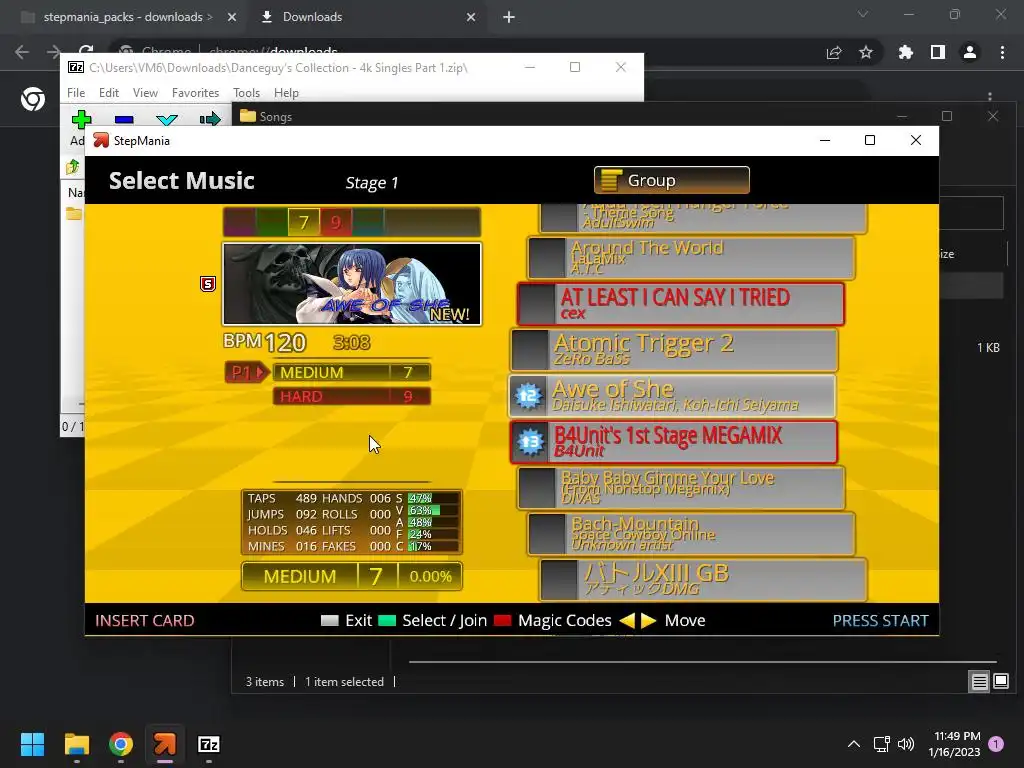Image resolution: width=1024 pixels, height=768 pixels.
Task: Open a new Chrome tab
Action: point(509,17)
